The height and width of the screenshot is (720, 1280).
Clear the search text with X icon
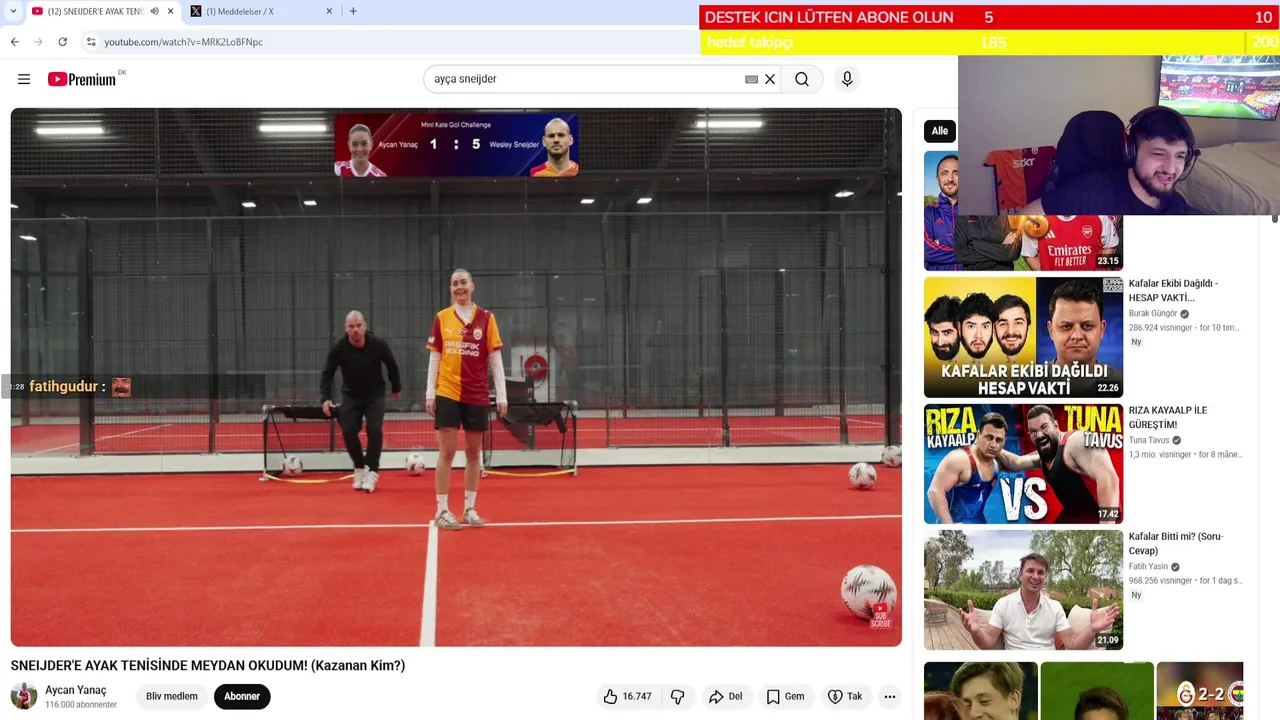tap(770, 79)
